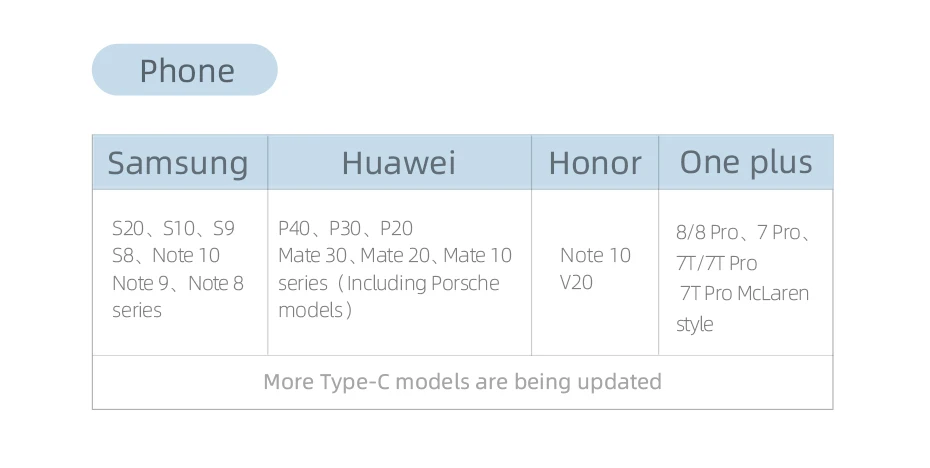Select Note 10 in the Honor column
The image size is (930, 468).
pos(595,255)
